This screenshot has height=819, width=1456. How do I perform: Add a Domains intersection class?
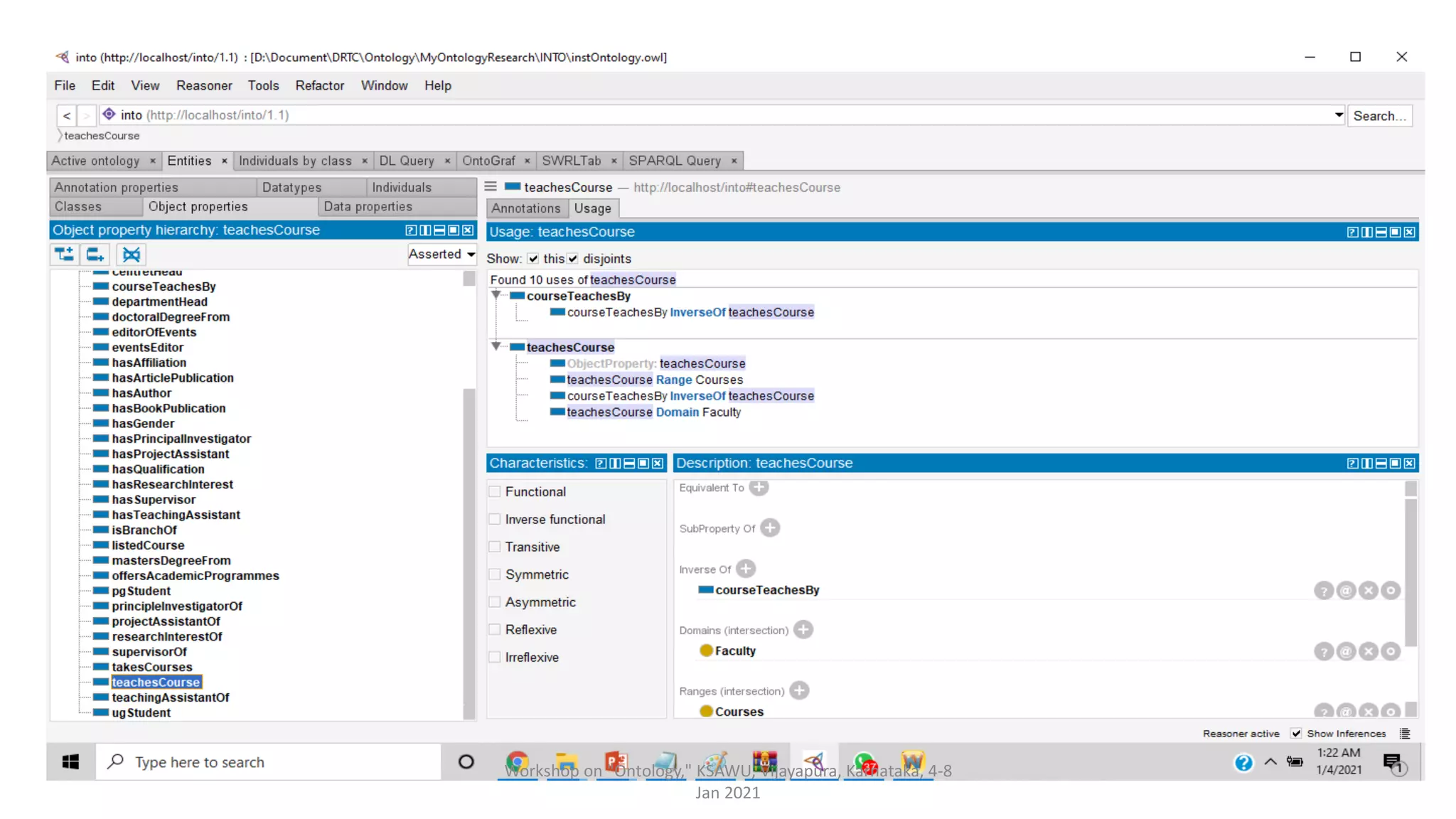[x=803, y=630]
